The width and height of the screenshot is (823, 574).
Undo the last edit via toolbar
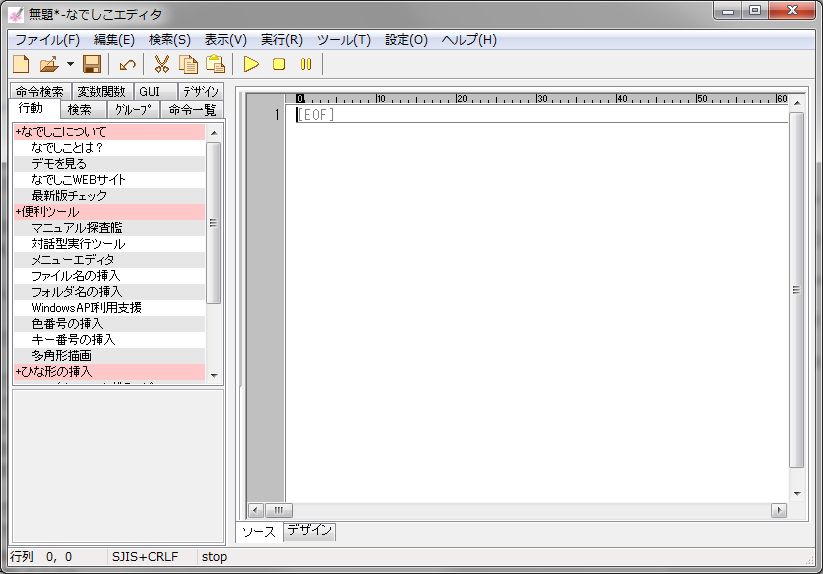tap(127, 64)
